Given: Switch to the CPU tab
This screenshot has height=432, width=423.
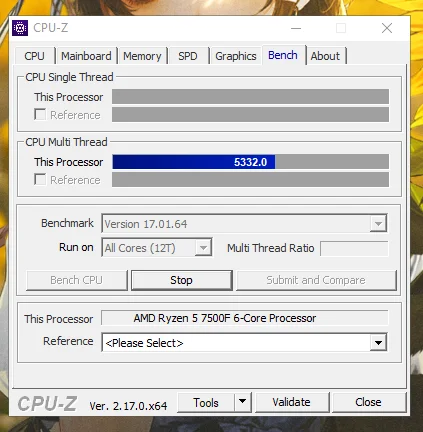Looking at the screenshot, I should (35, 56).
